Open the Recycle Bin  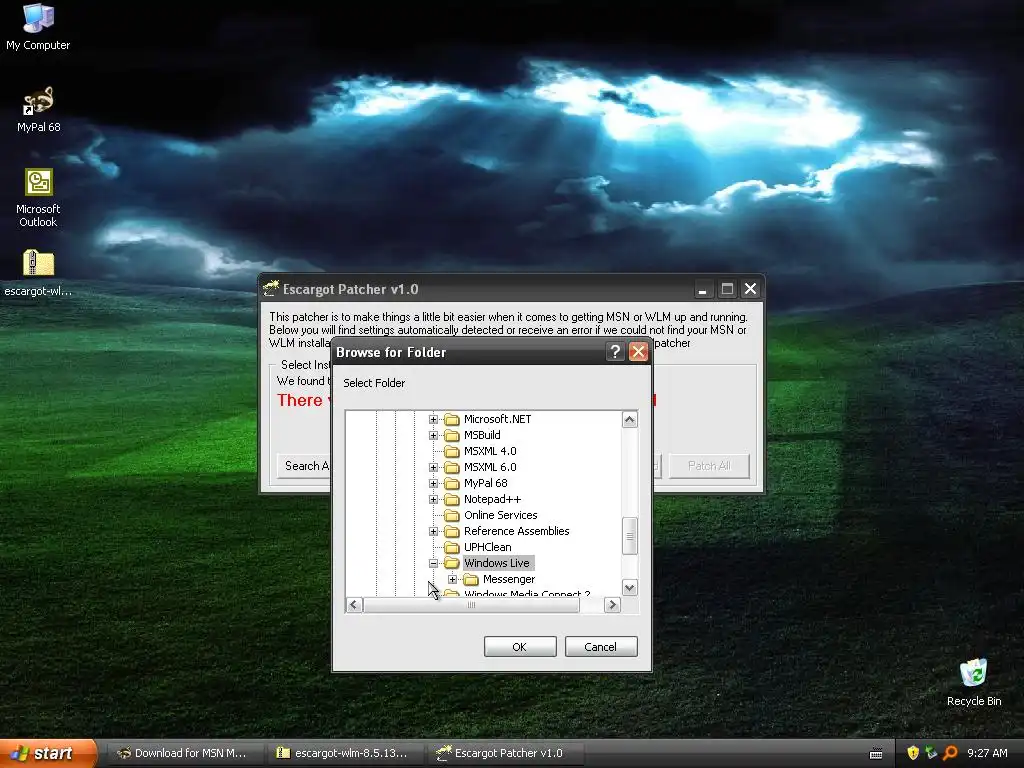[974, 682]
